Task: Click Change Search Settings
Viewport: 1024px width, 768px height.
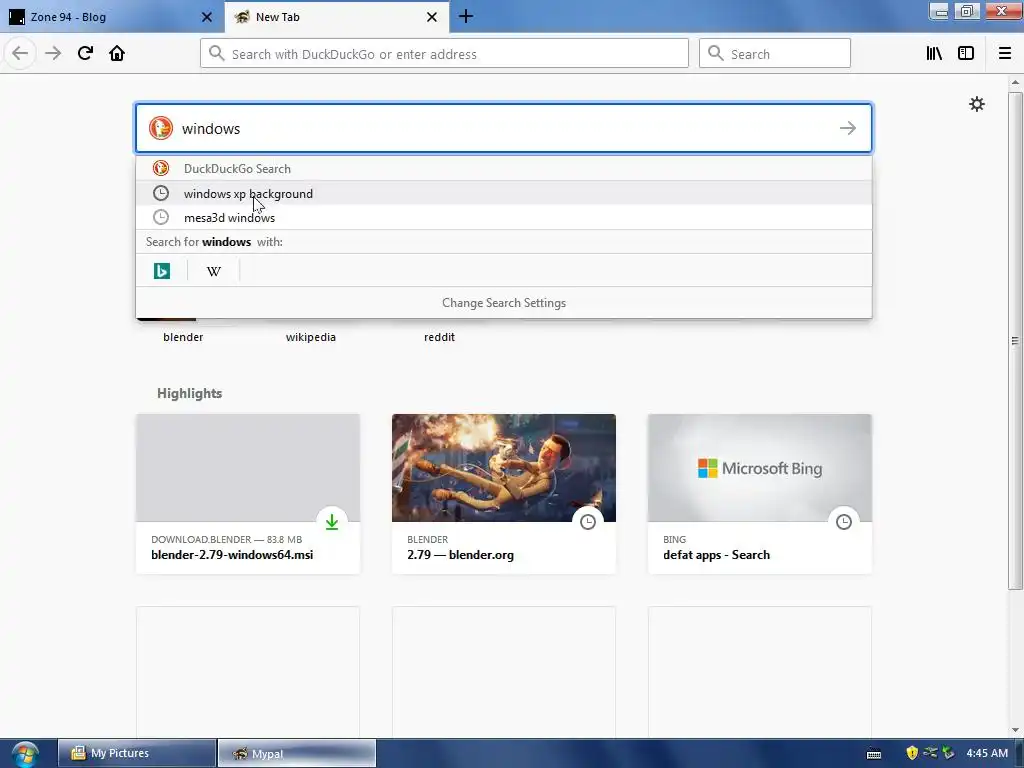Action: point(504,303)
